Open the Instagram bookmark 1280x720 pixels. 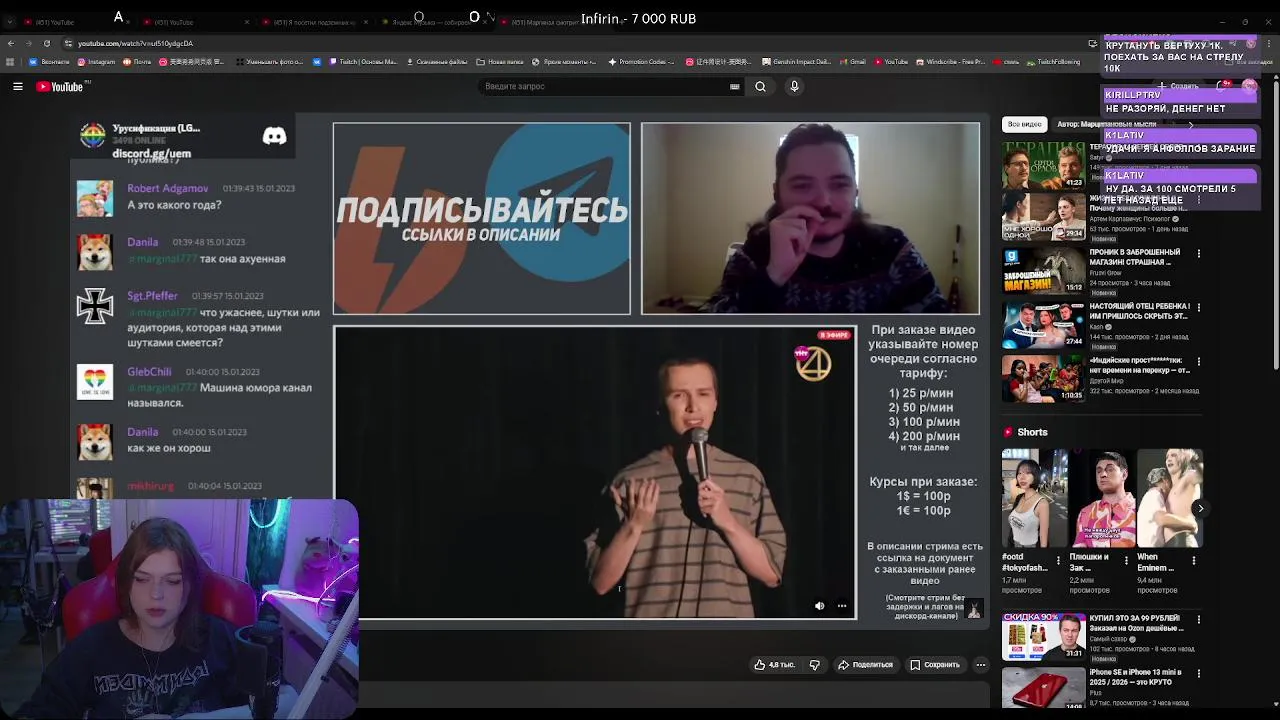(x=96, y=62)
